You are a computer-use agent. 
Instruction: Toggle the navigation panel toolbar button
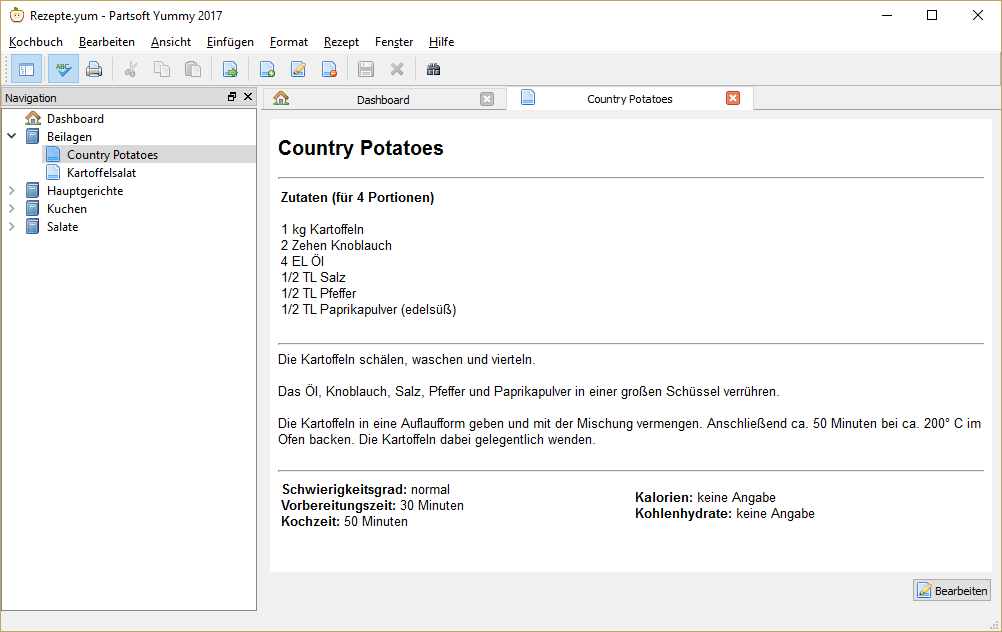pos(27,69)
